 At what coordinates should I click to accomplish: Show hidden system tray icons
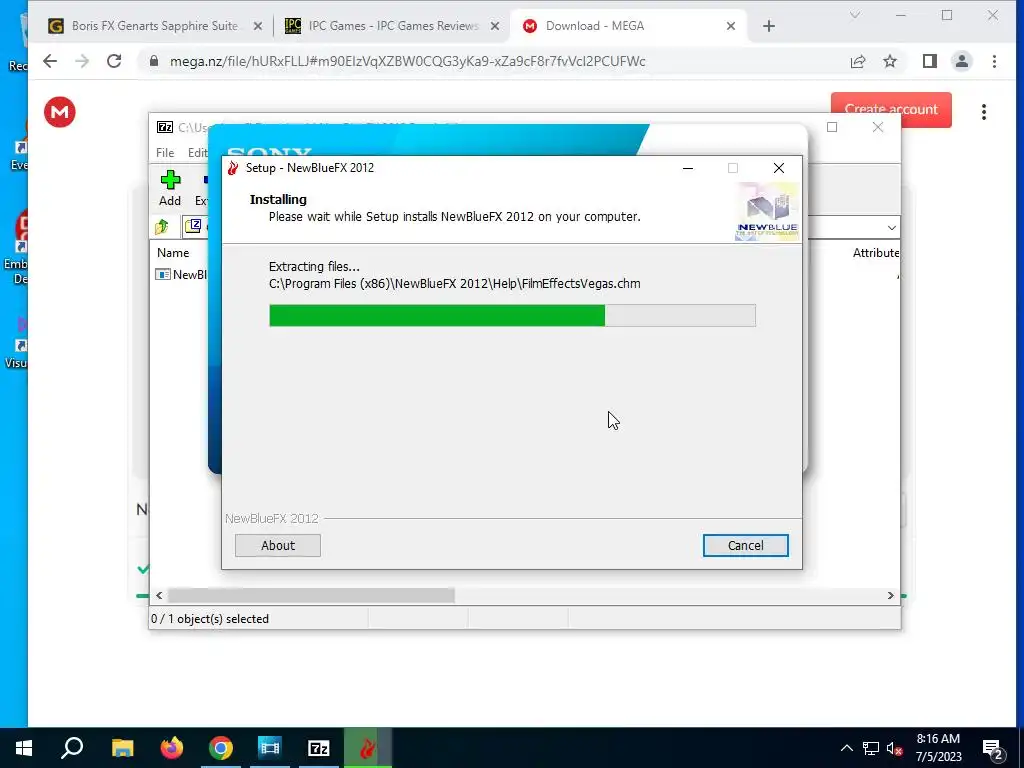(846, 748)
